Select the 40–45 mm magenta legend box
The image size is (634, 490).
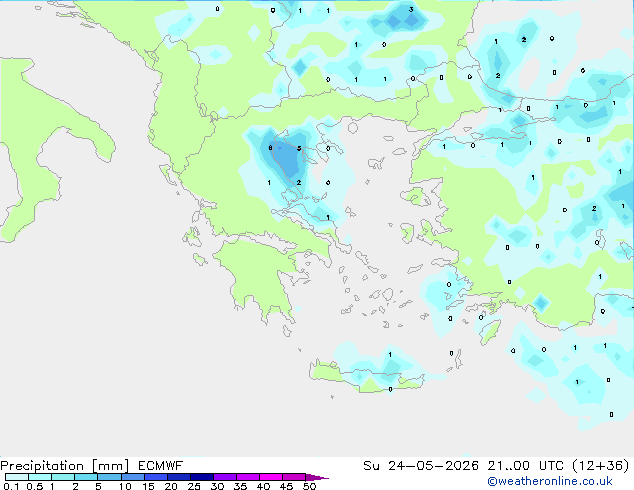(x=271, y=477)
